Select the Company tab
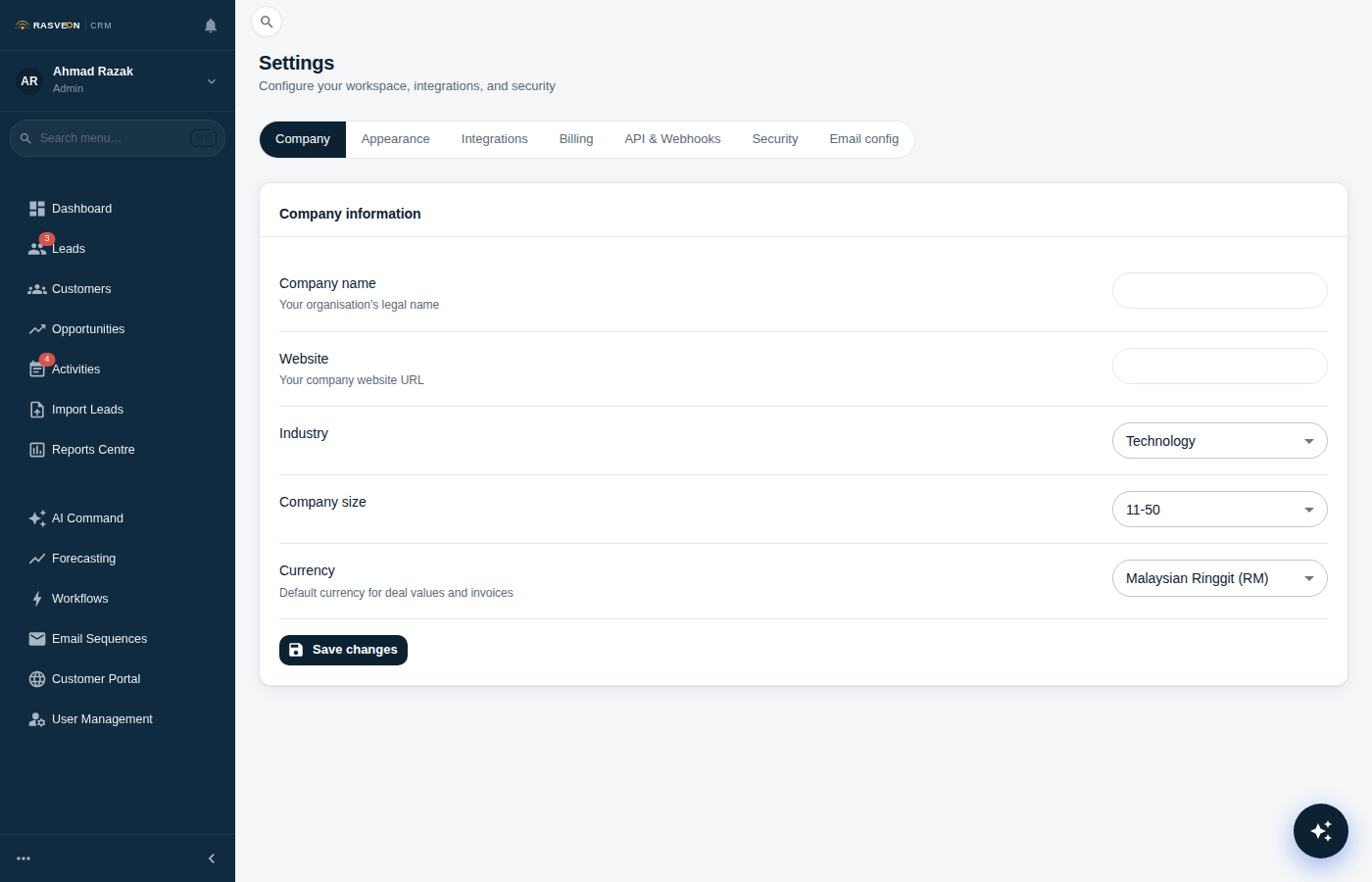Image resolution: width=1372 pixels, height=882 pixels. coord(303,139)
